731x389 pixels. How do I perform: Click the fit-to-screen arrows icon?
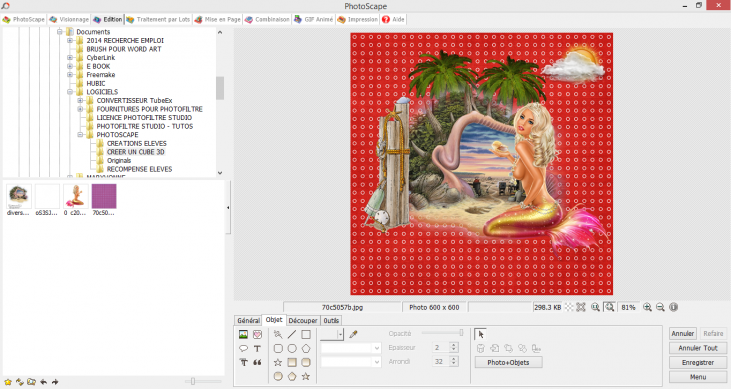pos(581,307)
